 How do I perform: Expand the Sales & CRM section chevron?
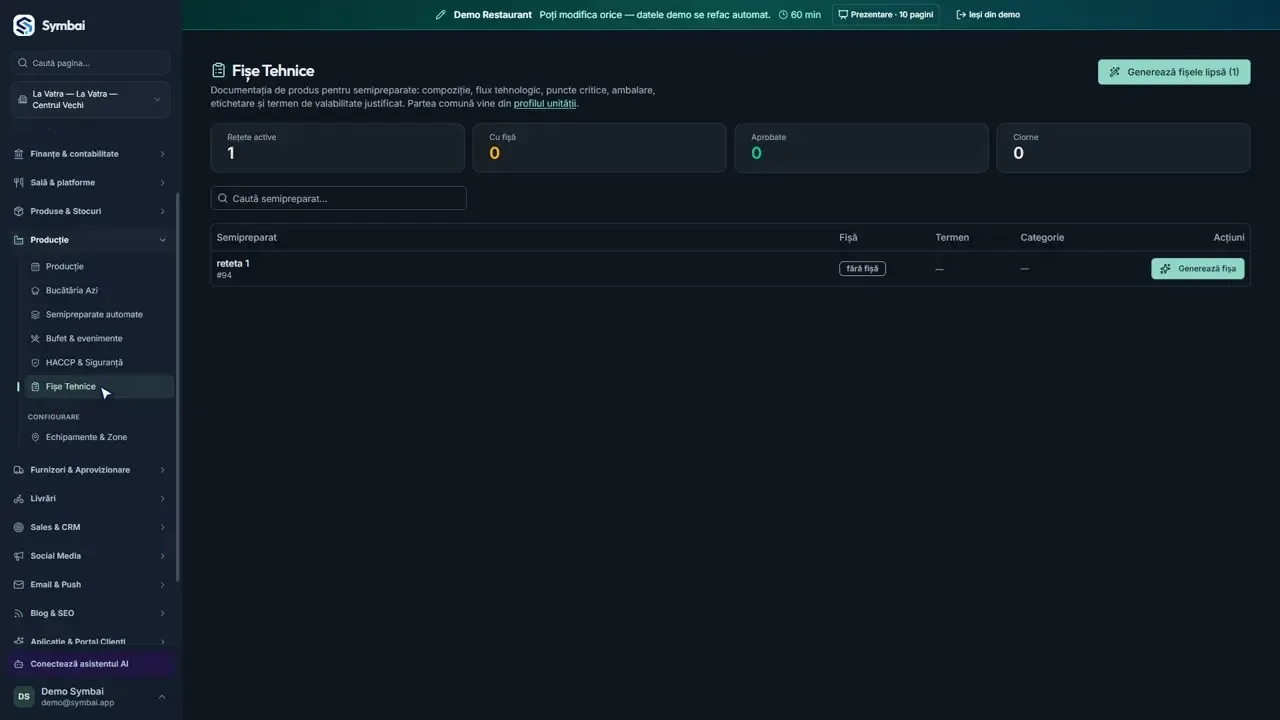coord(162,527)
